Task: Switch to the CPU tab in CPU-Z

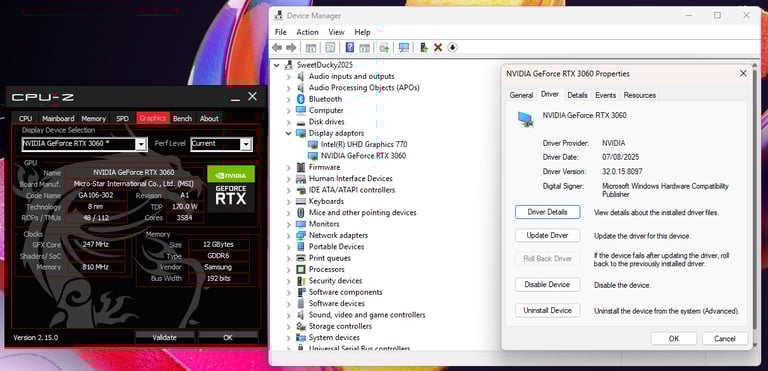Action: [25, 119]
